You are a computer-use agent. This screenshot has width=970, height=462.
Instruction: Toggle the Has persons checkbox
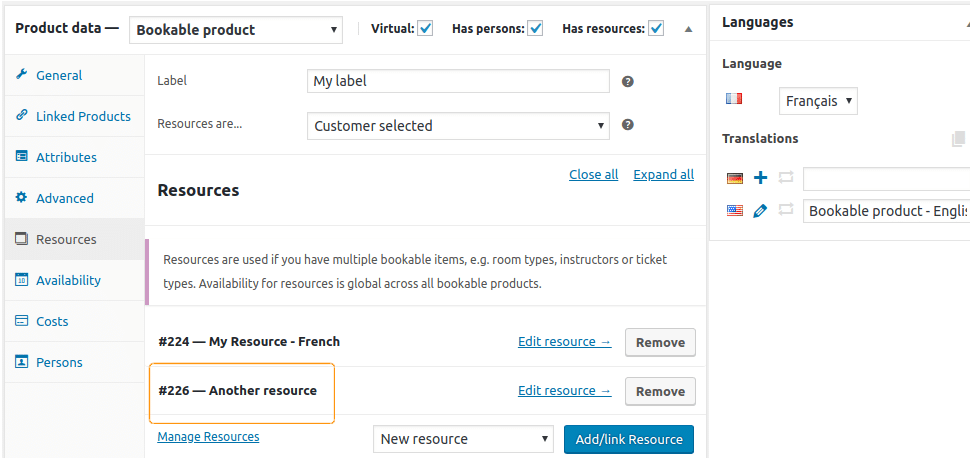click(x=535, y=28)
